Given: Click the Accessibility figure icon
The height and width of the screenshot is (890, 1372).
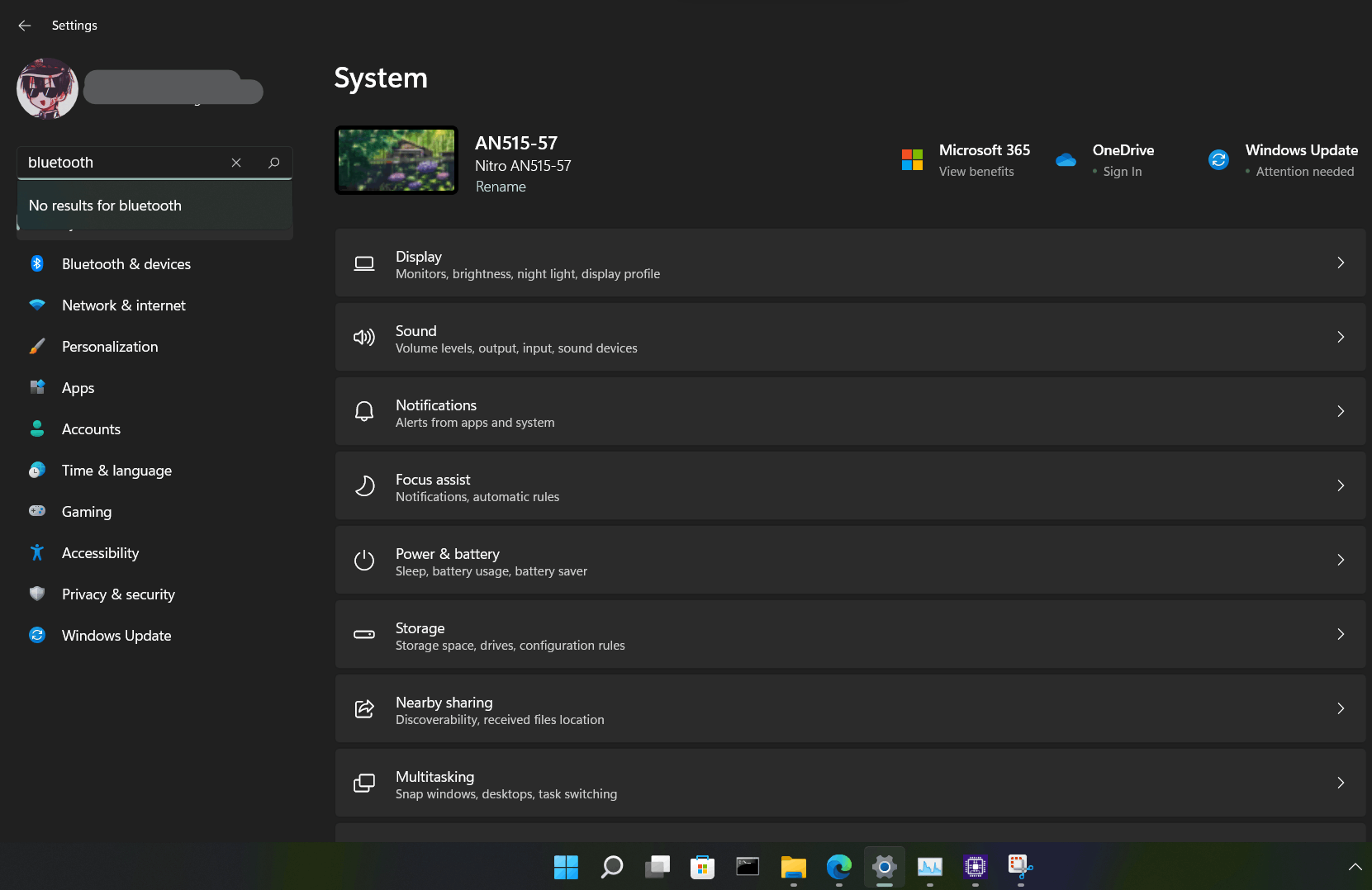Looking at the screenshot, I should point(37,552).
